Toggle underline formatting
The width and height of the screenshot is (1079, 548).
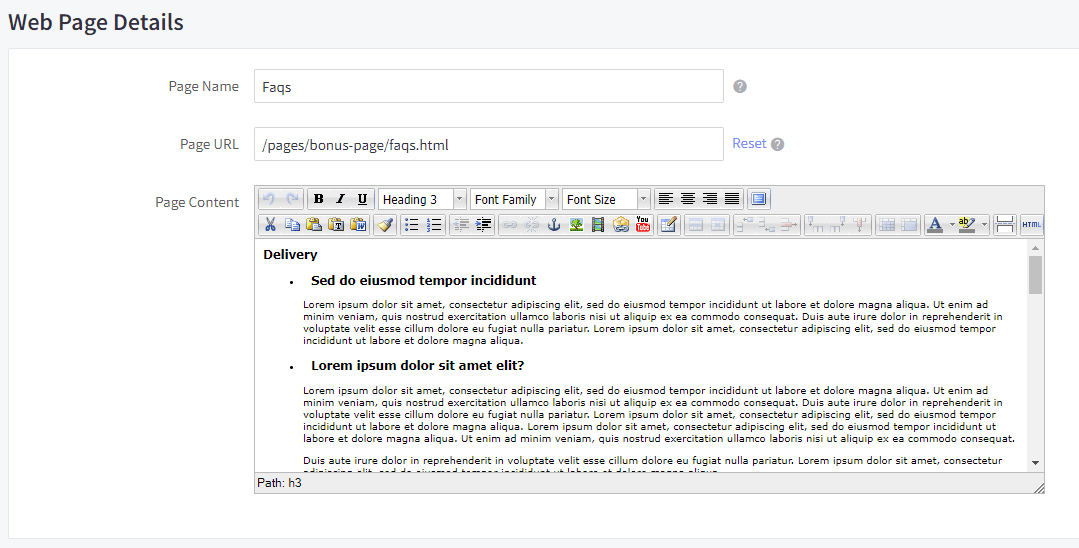(362, 199)
